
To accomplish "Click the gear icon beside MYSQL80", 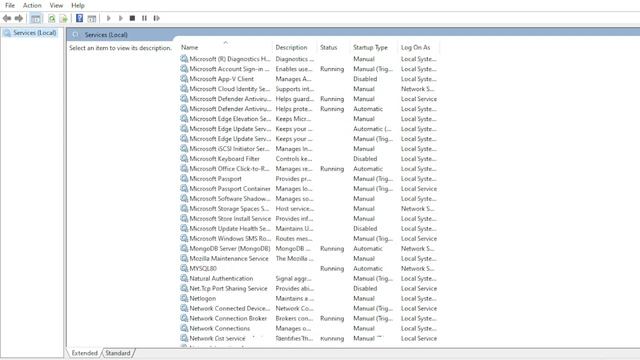I will click(184, 268).
